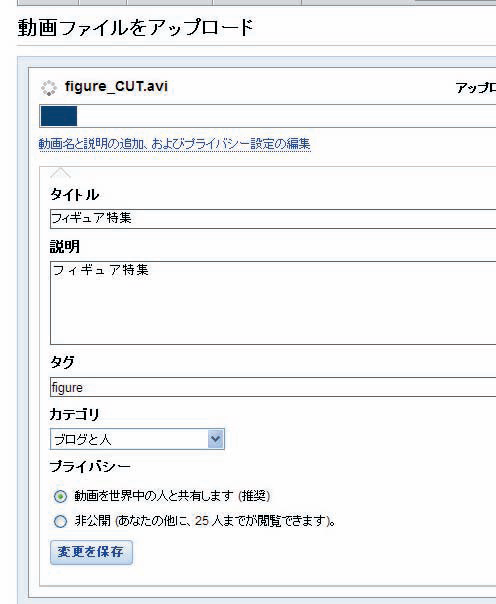This screenshot has width=496, height=604.
Task: Select the 動画を世界中の人と共有します radio button
Action: click(60, 496)
